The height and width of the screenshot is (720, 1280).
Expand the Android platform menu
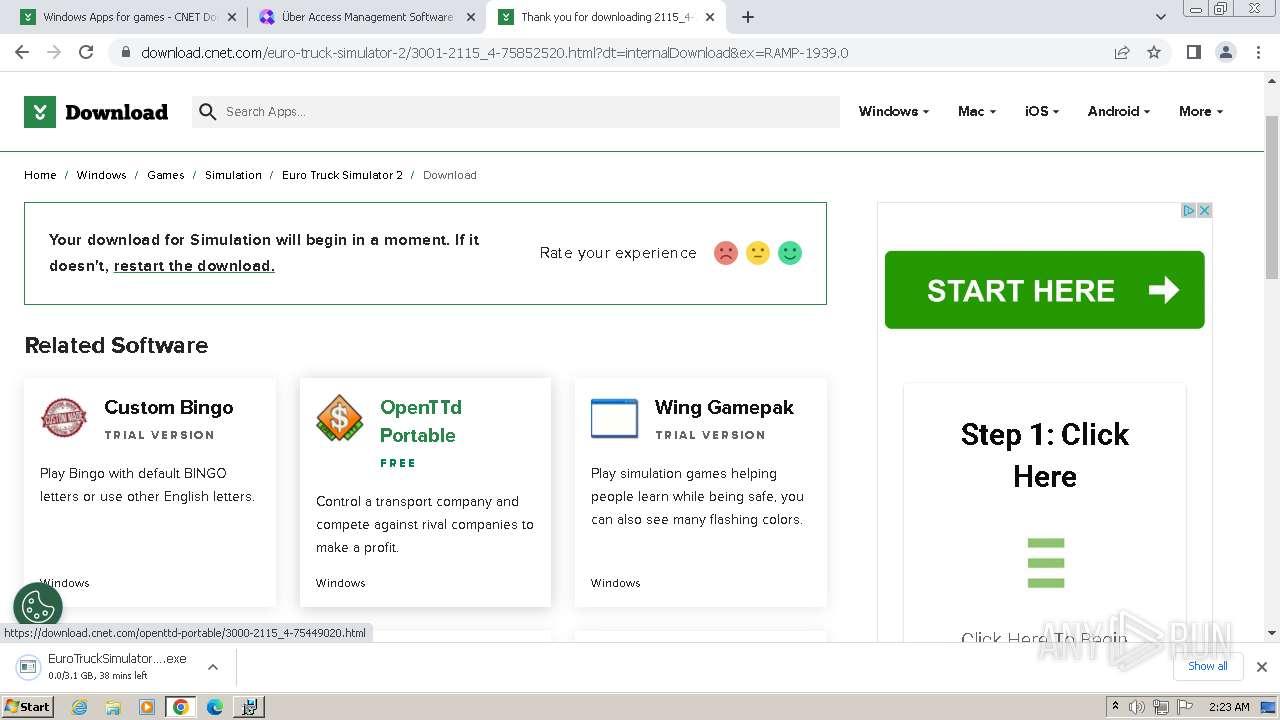pyautogui.click(x=1119, y=112)
